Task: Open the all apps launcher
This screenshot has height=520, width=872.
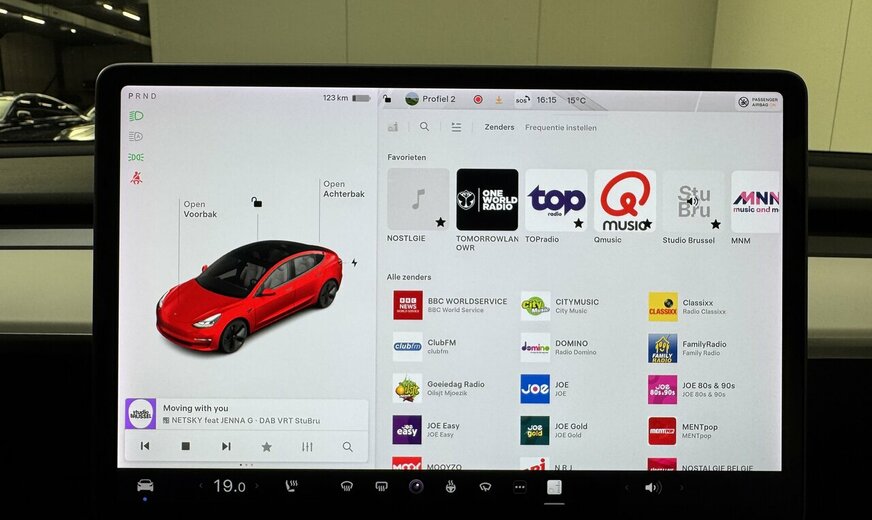Action: click(519, 487)
